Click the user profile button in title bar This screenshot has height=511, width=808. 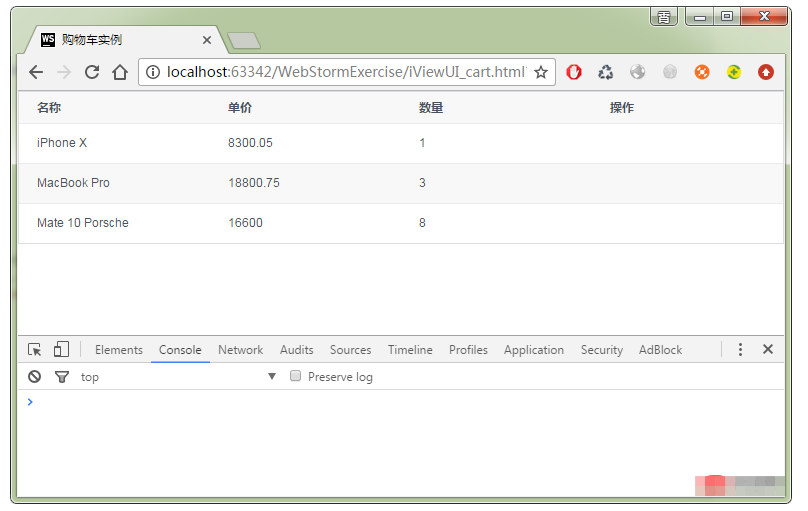click(x=664, y=17)
